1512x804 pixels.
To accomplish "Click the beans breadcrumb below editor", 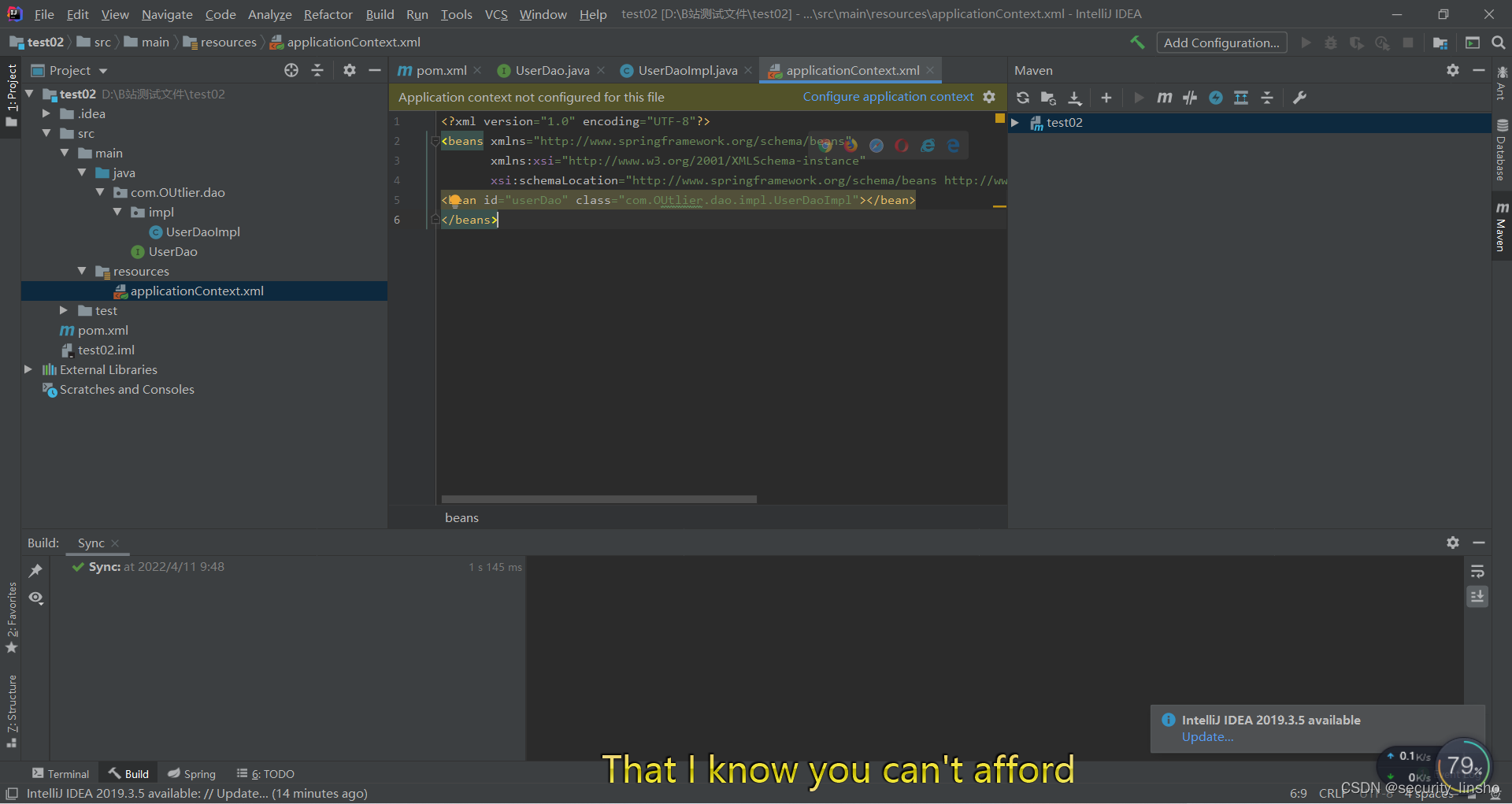I will coord(461,517).
